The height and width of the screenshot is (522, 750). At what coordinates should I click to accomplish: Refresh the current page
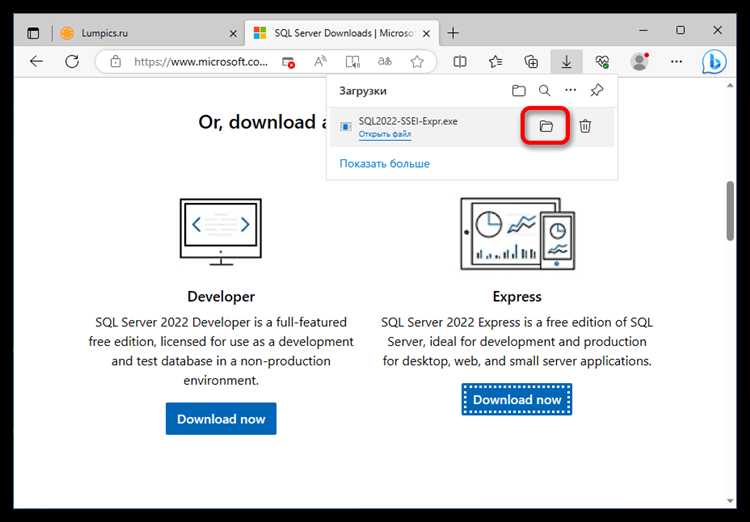(72, 61)
